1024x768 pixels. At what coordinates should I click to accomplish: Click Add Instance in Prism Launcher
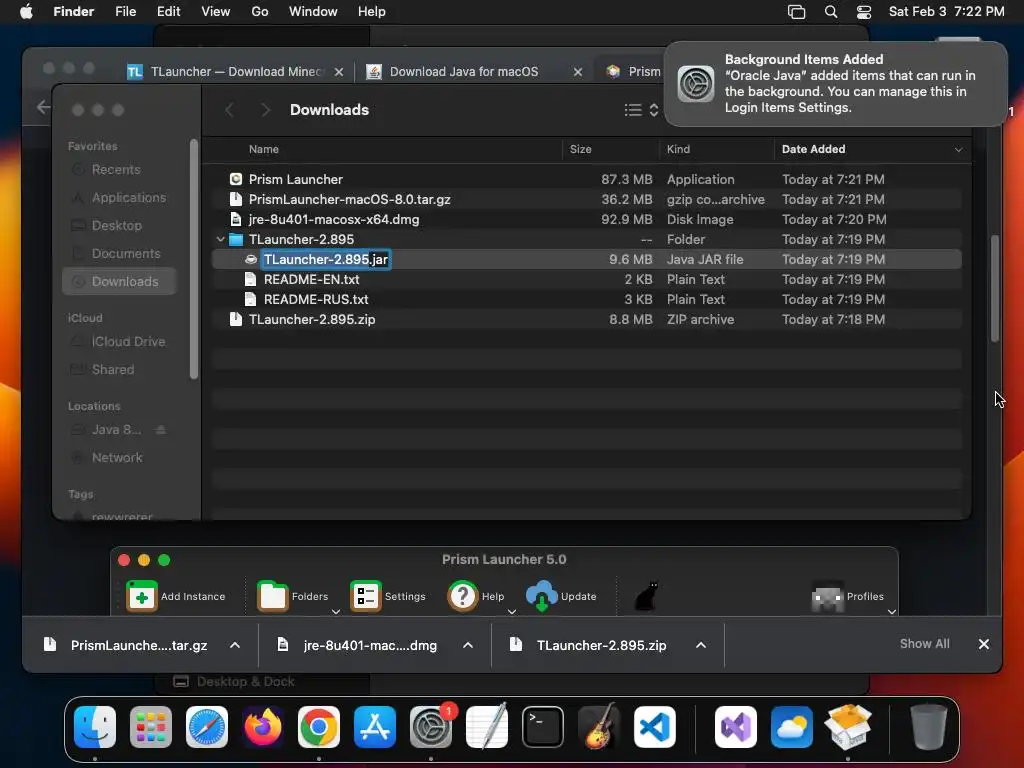click(x=176, y=596)
